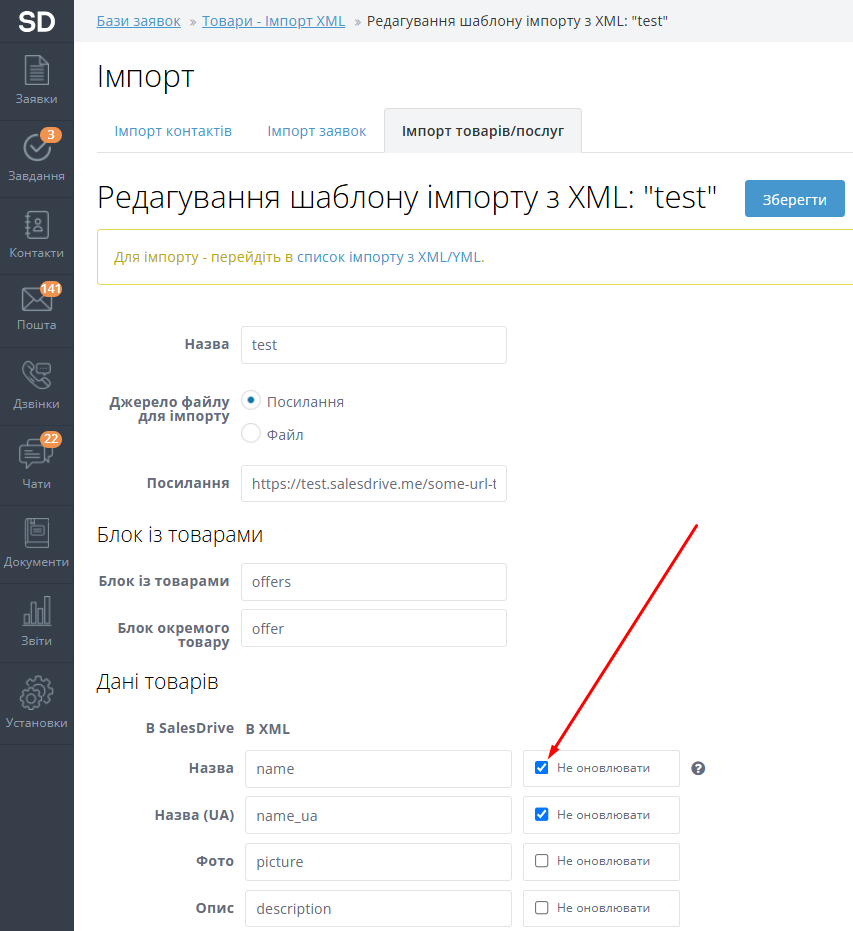Open Заявки section in sidebar

pyautogui.click(x=37, y=81)
